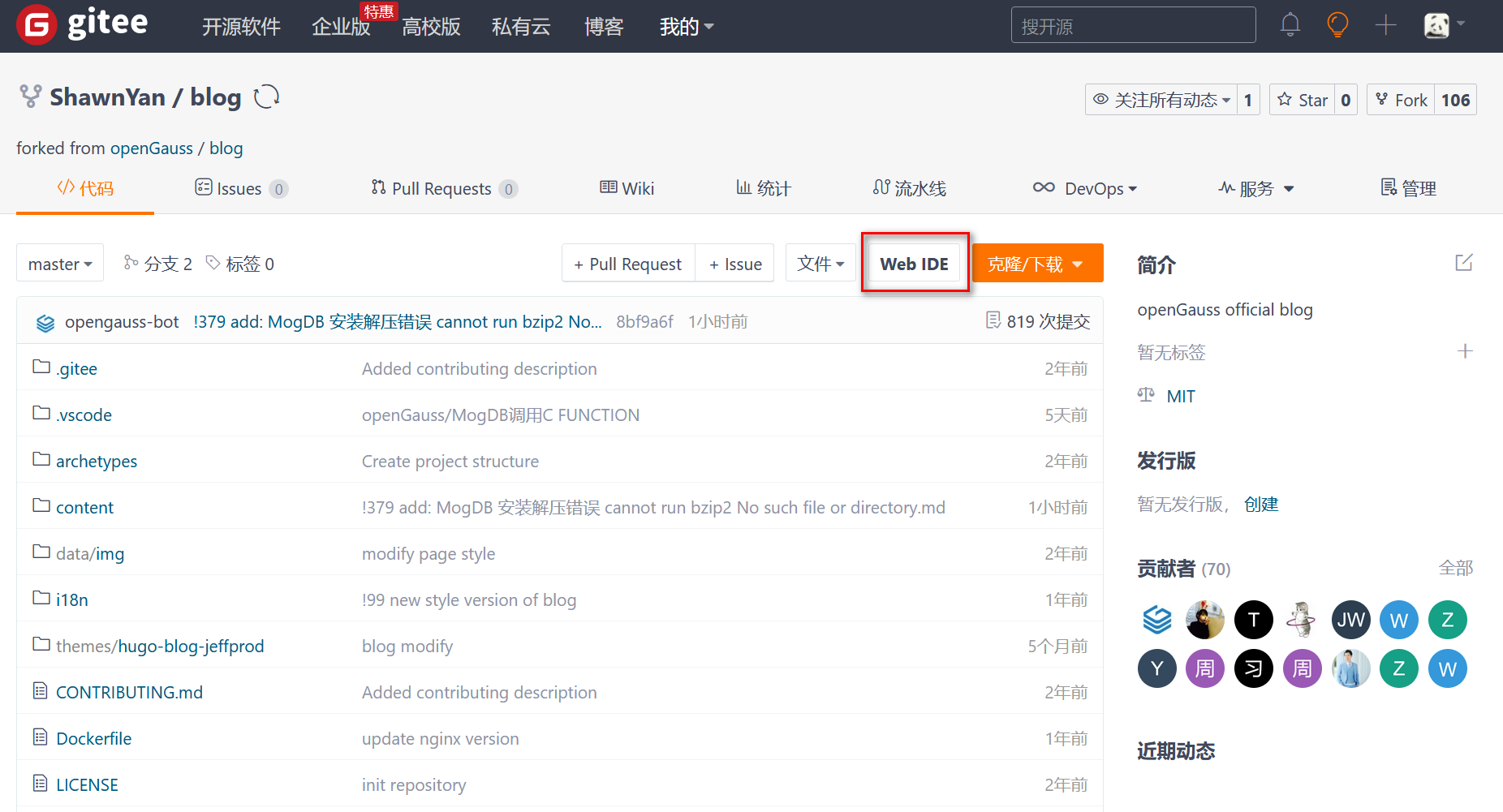Click the MIT license link
Viewport: 1503px width, 812px height.
tap(1181, 396)
